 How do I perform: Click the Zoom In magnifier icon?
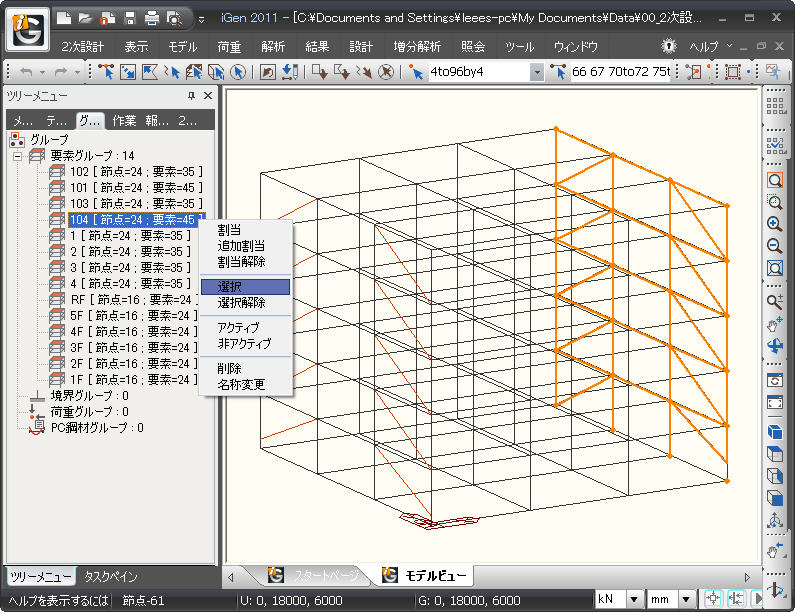(x=774, y=224)
